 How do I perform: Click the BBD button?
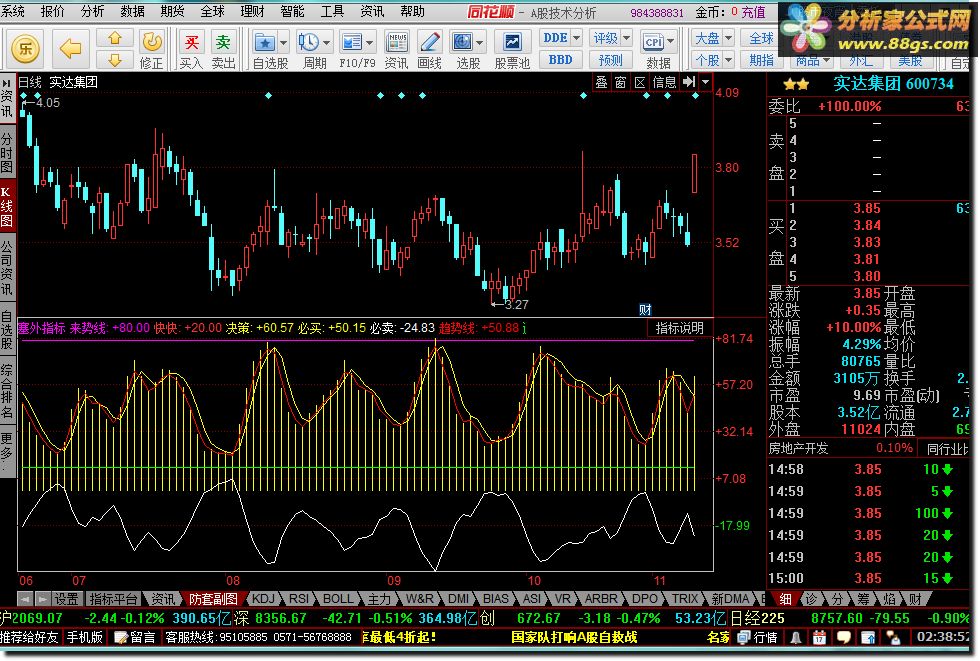[561, 59]
